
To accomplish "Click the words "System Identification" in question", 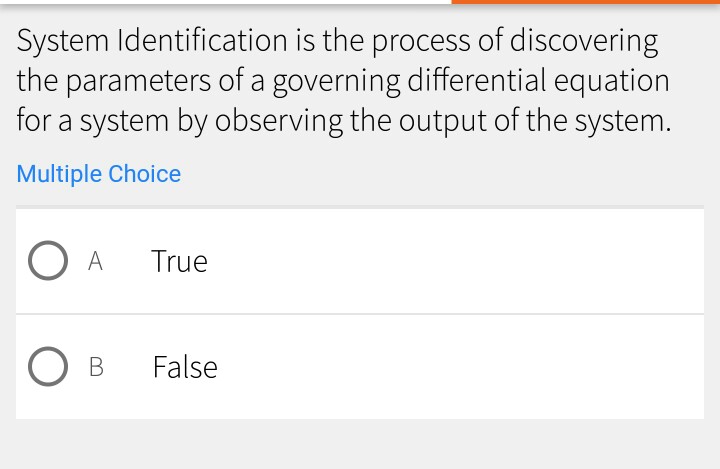I will click(x=152, y=41).
